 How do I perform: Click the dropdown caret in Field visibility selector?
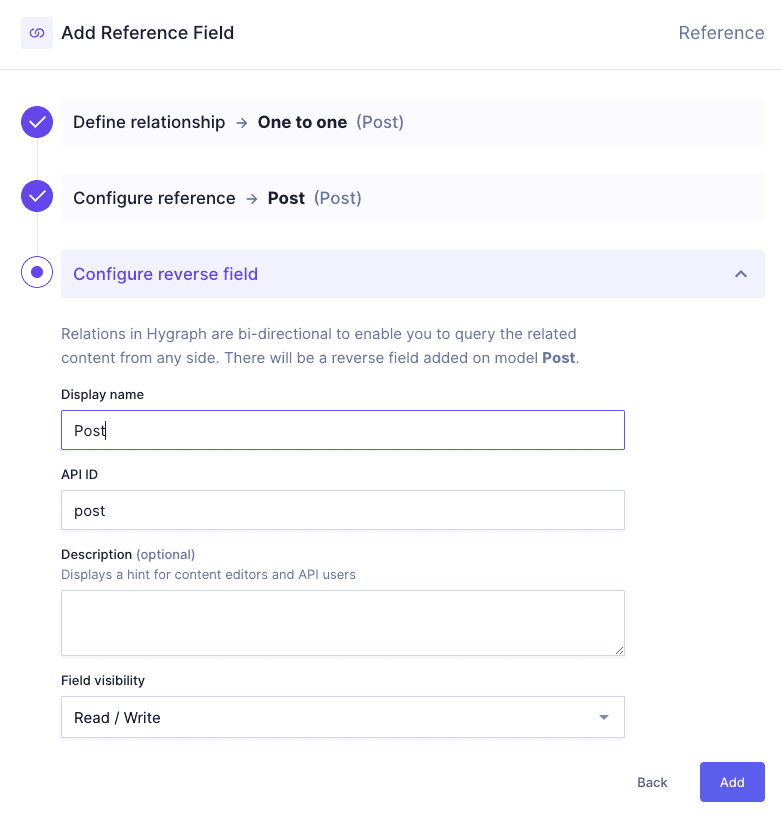(604, 717)
